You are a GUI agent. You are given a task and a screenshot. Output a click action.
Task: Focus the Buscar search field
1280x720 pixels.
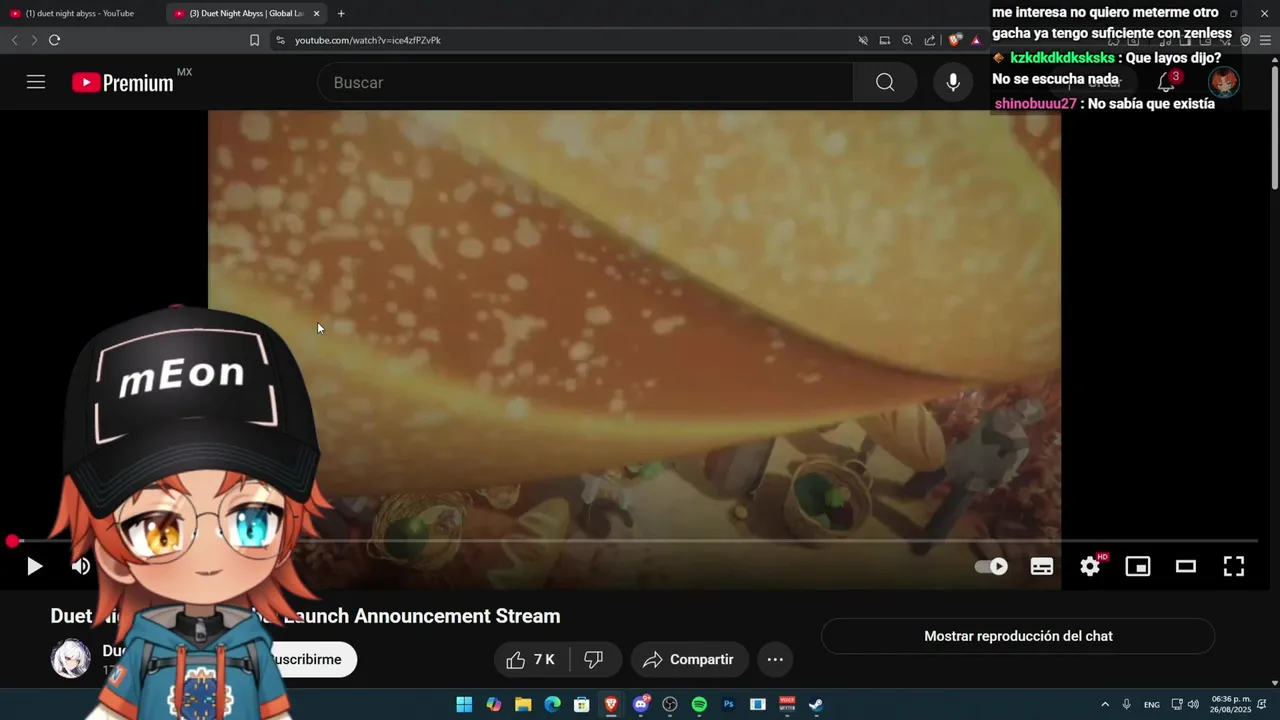click(585, 82)
